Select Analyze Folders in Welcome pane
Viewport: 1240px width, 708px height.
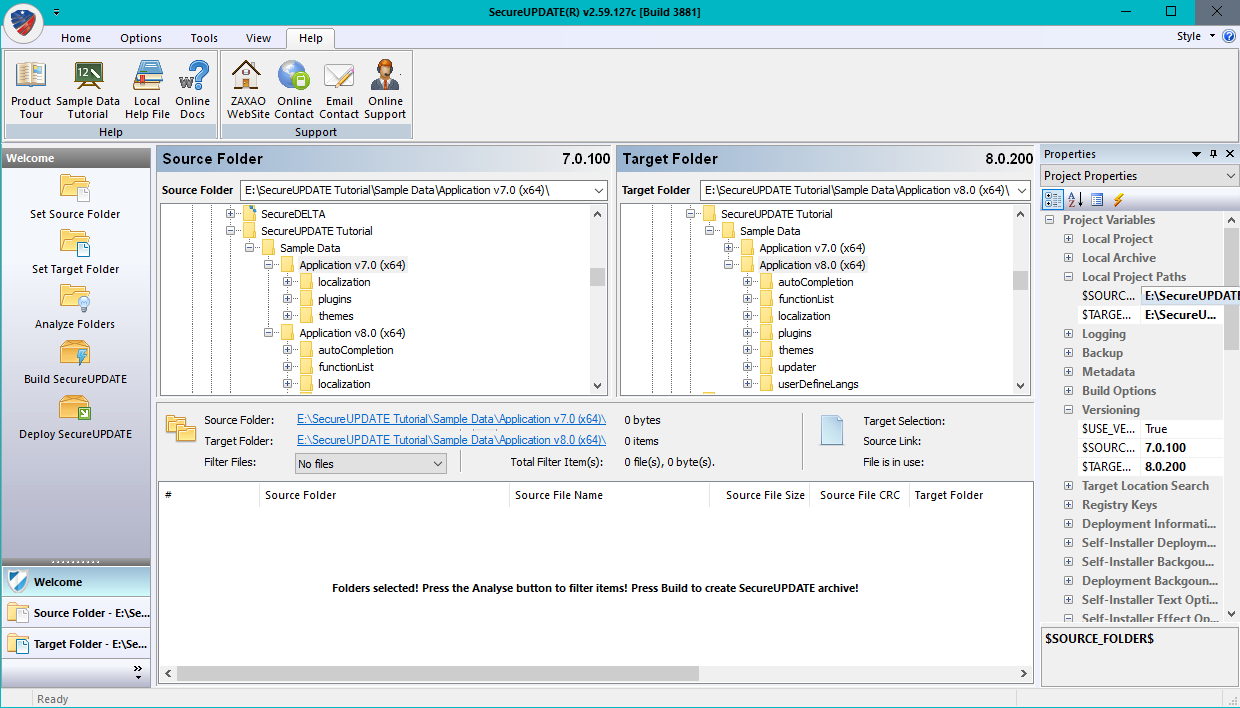click(x=75, y=307)
